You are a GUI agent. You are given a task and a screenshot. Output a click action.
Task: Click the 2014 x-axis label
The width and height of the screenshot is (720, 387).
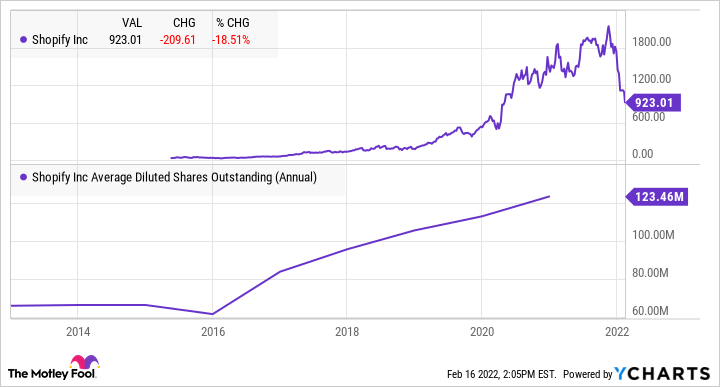tap(78, 332)
